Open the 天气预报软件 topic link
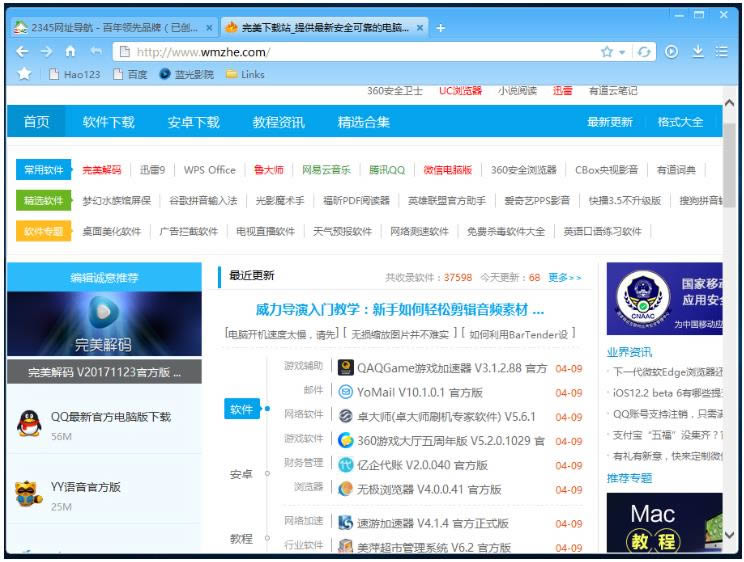Viewport: 744px width, 562px height. click(x=342, y=231)
